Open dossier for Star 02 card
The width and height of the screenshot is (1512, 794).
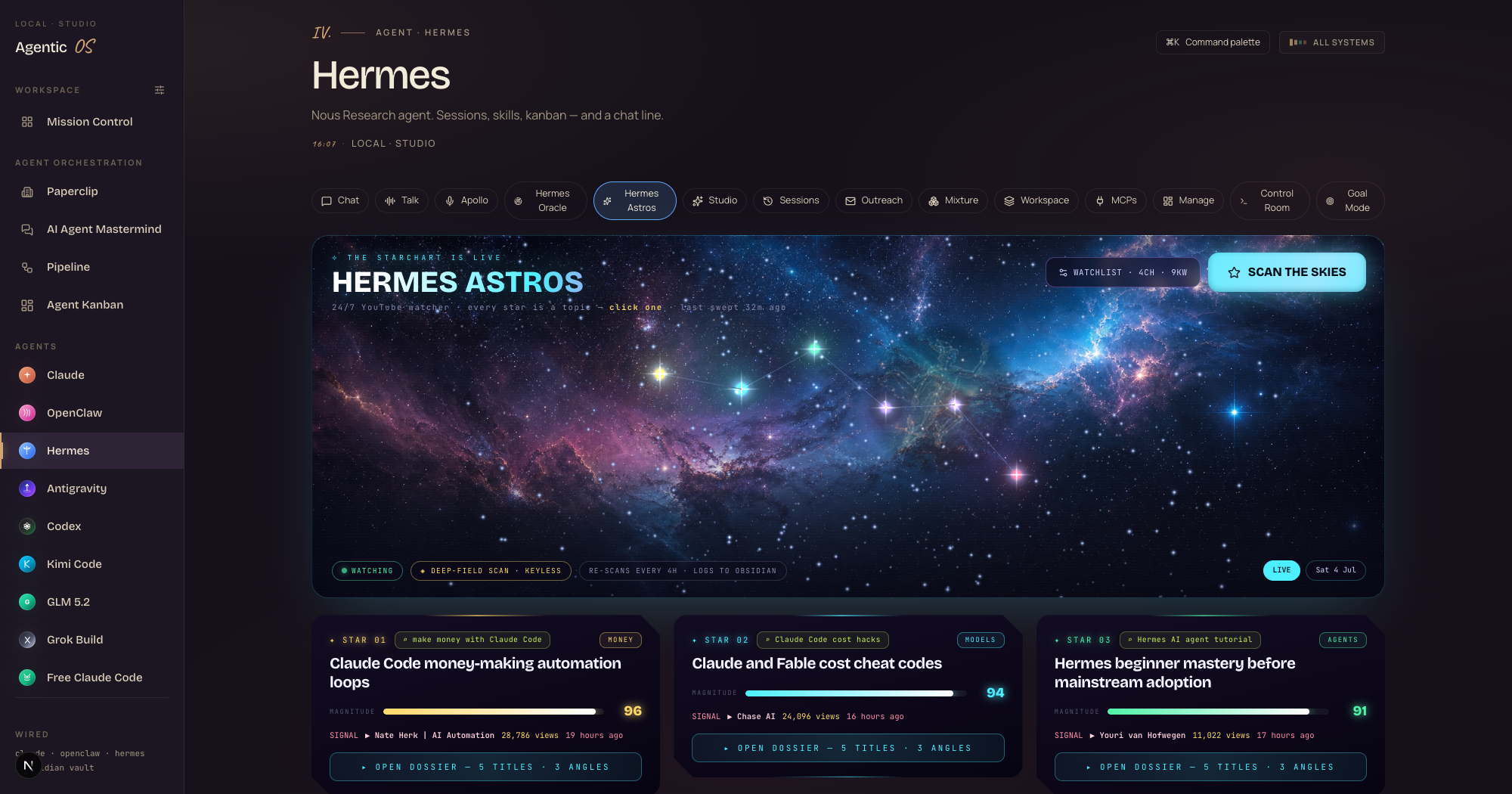(847, 748)
